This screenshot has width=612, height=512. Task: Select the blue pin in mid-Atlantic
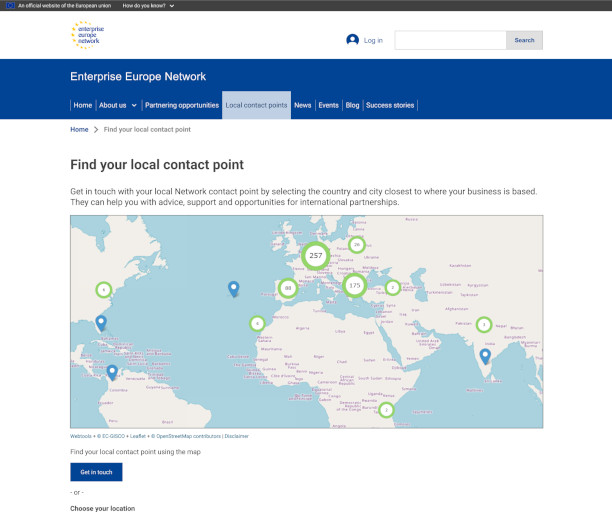tap(233, 289)
